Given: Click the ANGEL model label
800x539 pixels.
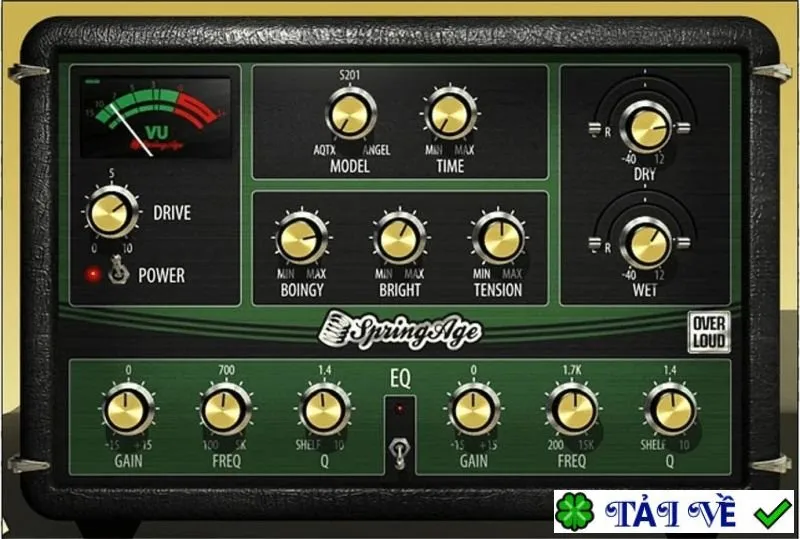Looking at the screenshot, I should point(377,151).
